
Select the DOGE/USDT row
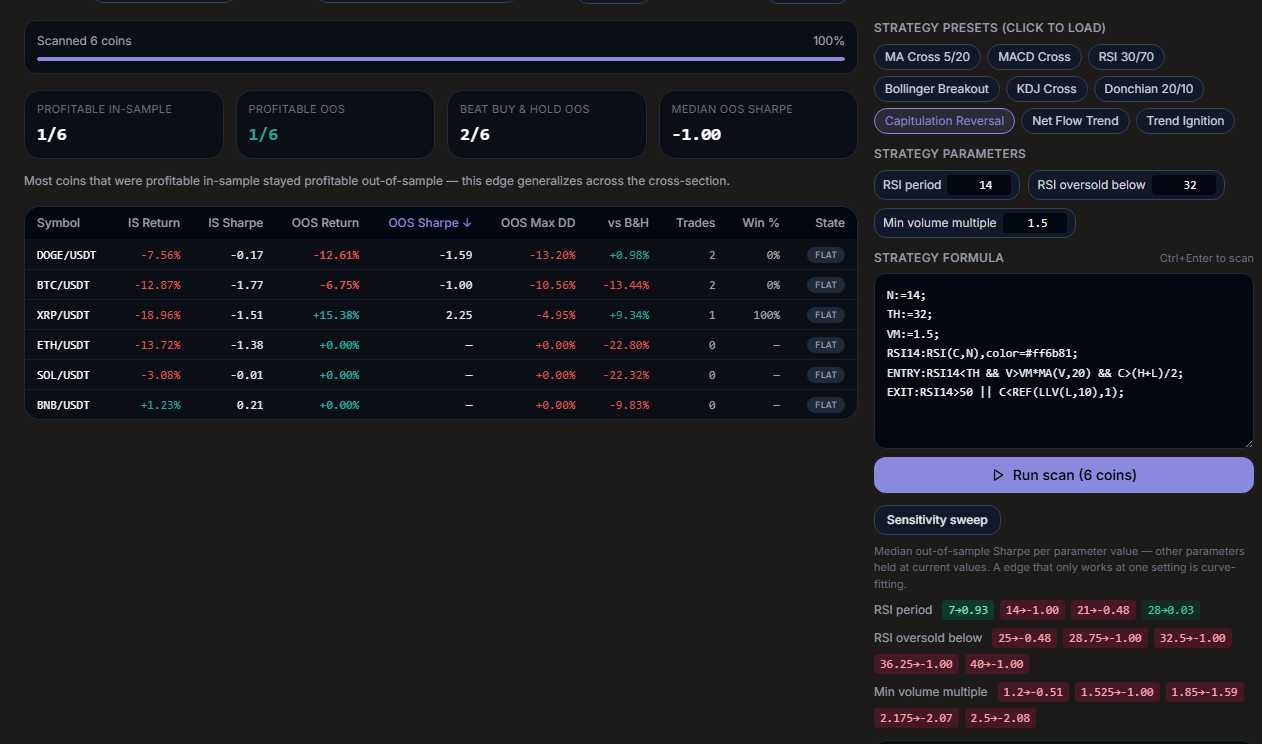[x=441, y=255]
